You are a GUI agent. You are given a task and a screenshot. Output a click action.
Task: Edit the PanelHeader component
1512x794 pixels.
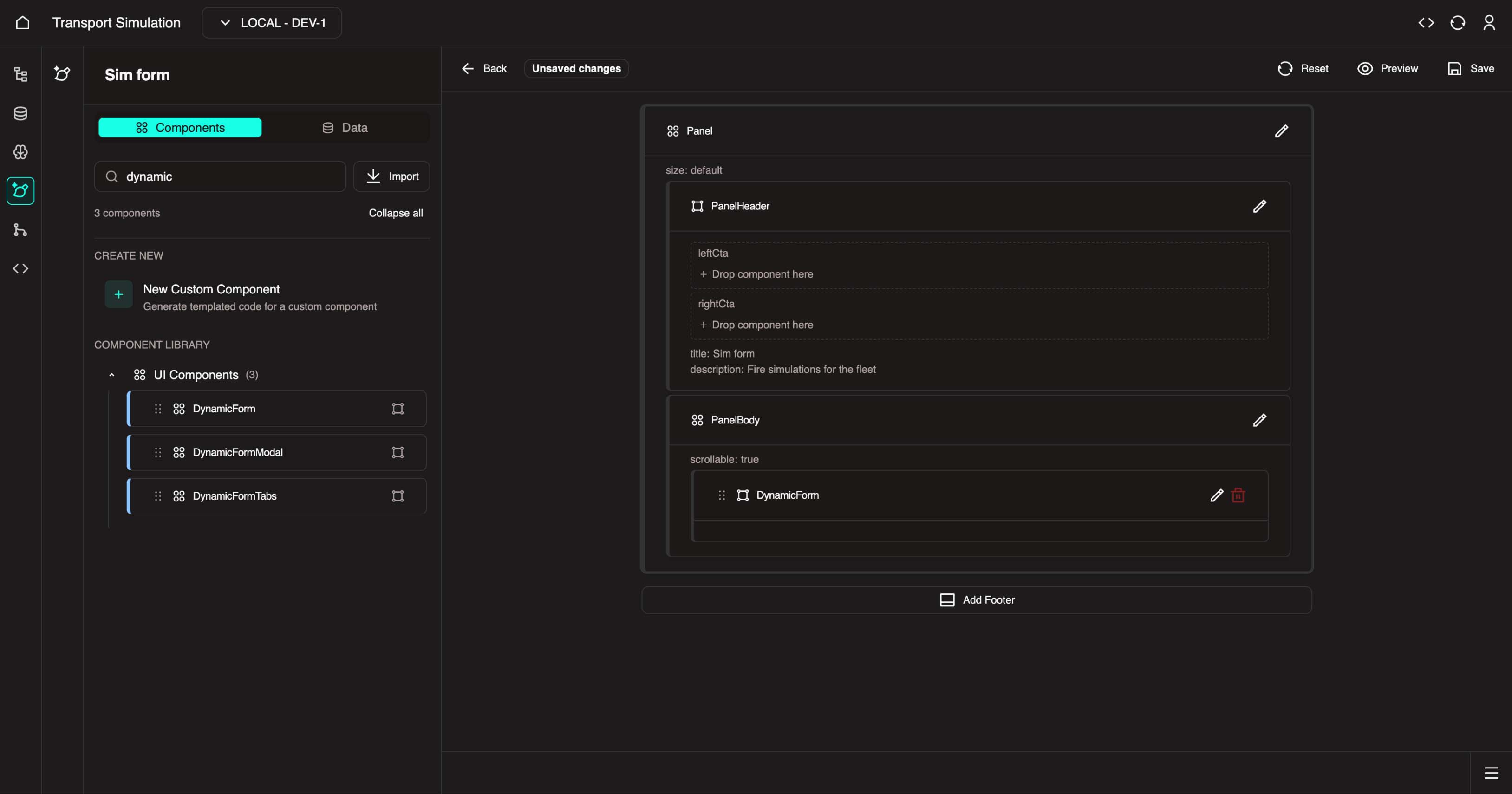click(1259, 206)
